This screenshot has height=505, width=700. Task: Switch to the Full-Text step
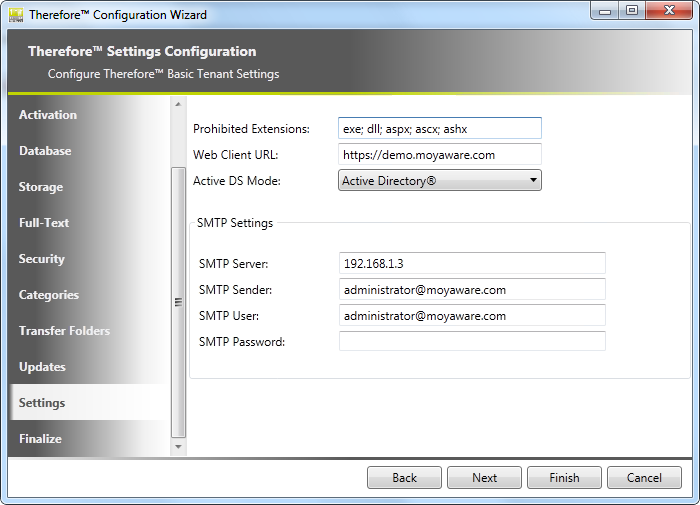click(44, 223)
